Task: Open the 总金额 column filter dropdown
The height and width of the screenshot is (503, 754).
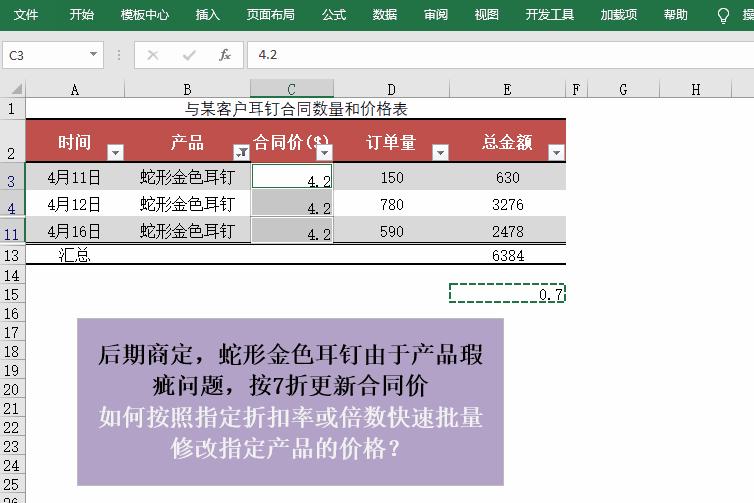Action: pos(556,152)
